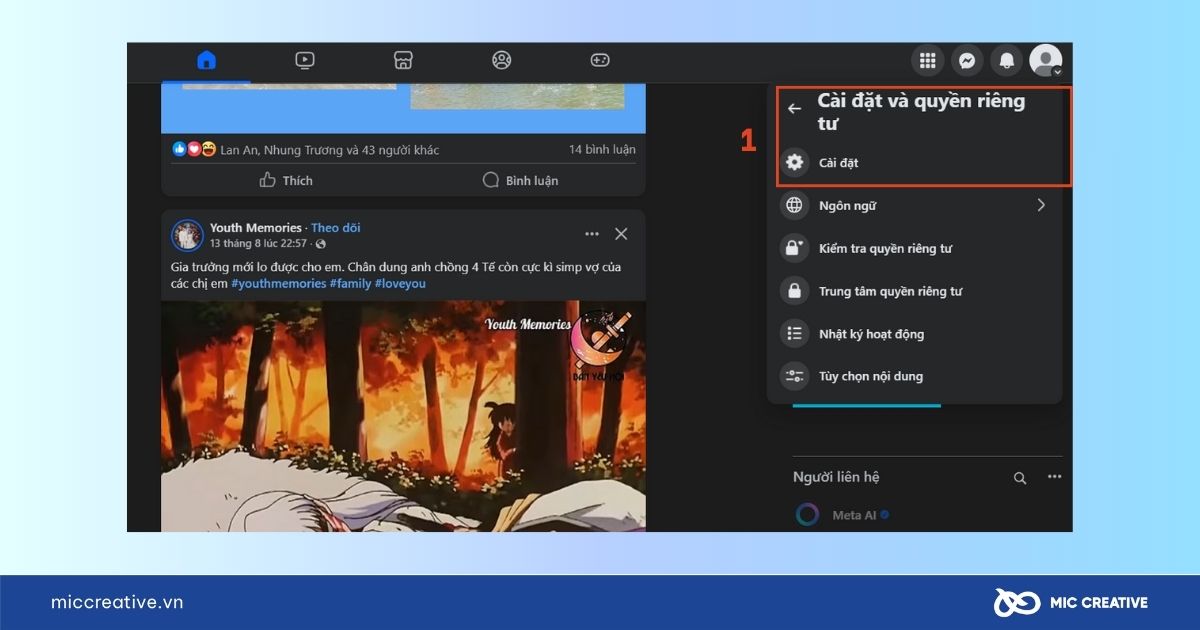This screenshot has height=630, width=1200.
Task: Open the Menu grid icon
Action: pos(928,61)
